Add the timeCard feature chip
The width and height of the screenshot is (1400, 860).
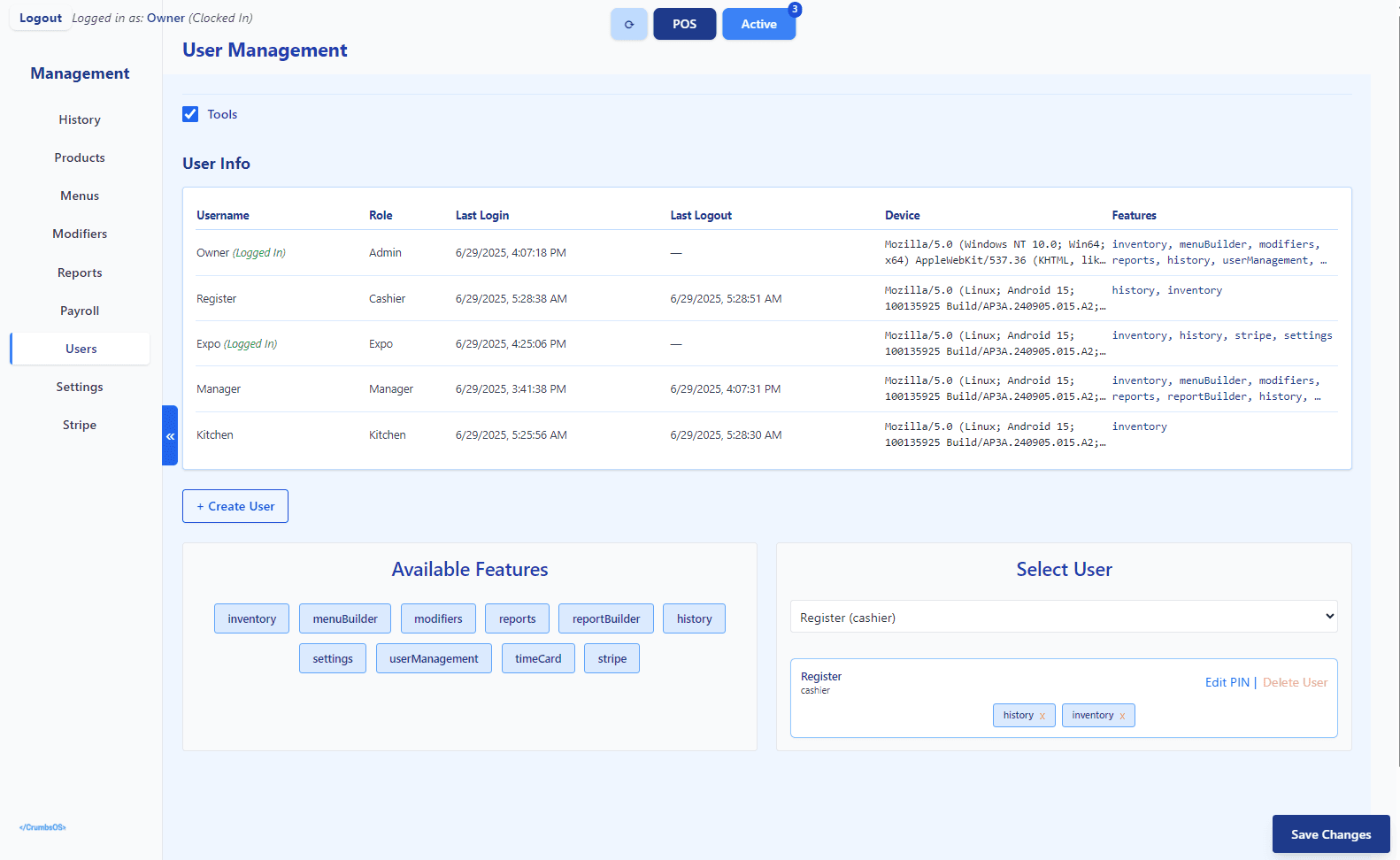point(538,658)
